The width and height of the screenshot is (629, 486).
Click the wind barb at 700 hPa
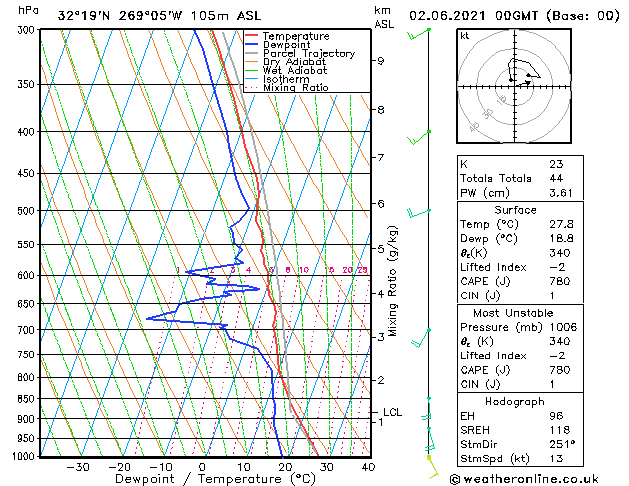pyautogui.click(x=420, y=338)
